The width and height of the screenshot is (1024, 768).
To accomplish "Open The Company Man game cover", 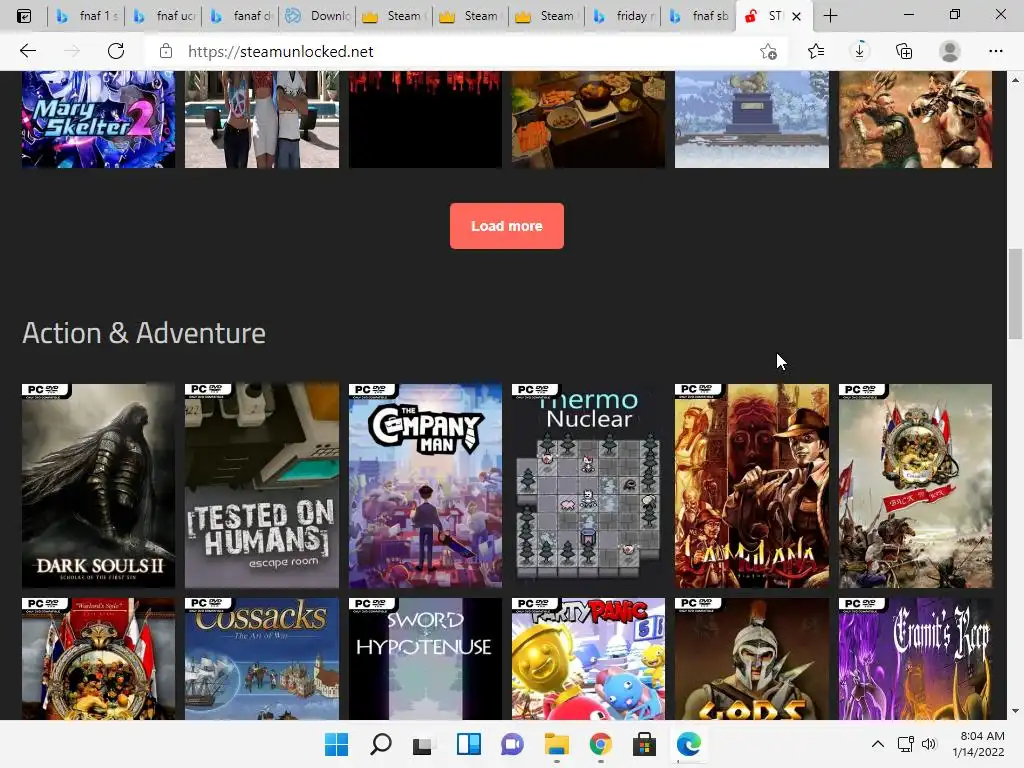I will 425,486.
